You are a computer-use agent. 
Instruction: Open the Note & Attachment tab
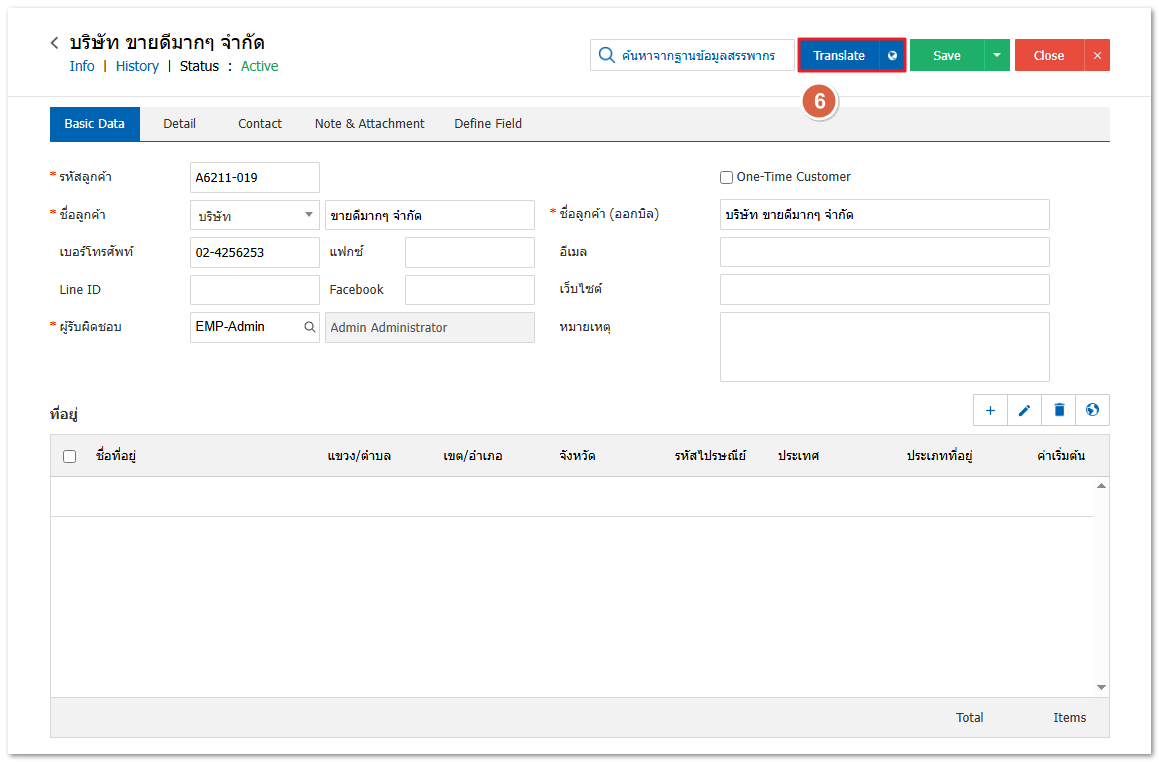[369, 124]
